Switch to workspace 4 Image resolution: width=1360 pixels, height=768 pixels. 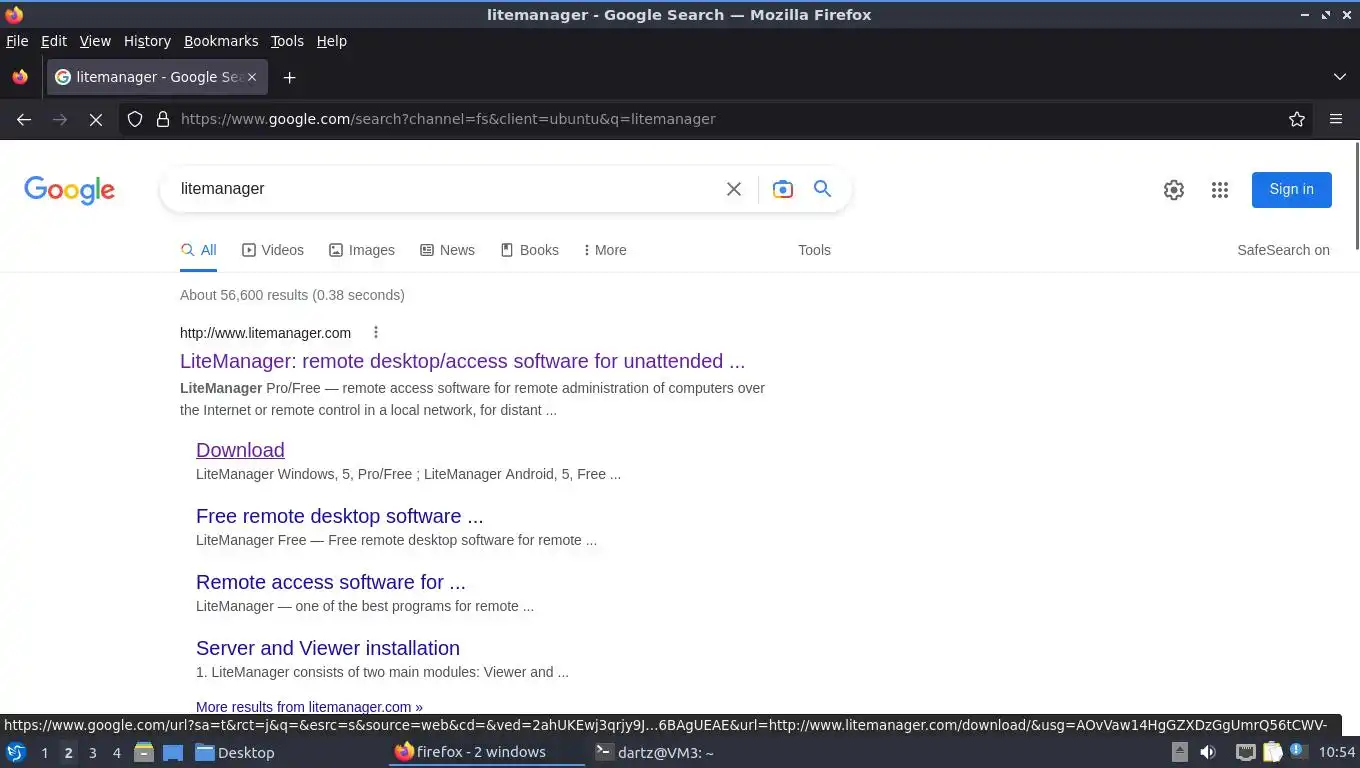click(117, 753)
